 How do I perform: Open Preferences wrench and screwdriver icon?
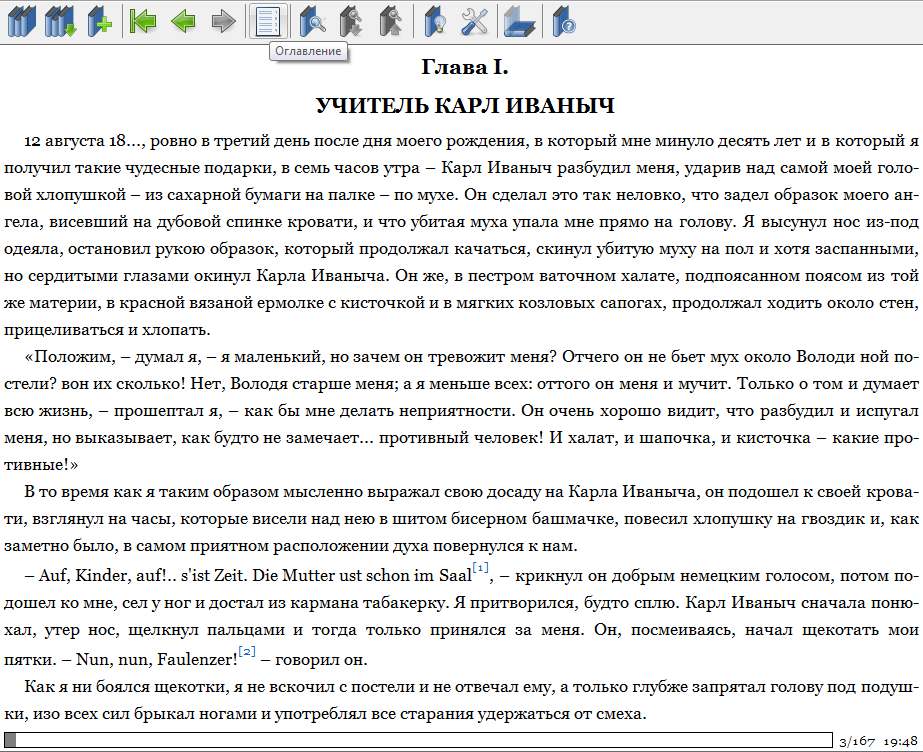click(474, 21)
